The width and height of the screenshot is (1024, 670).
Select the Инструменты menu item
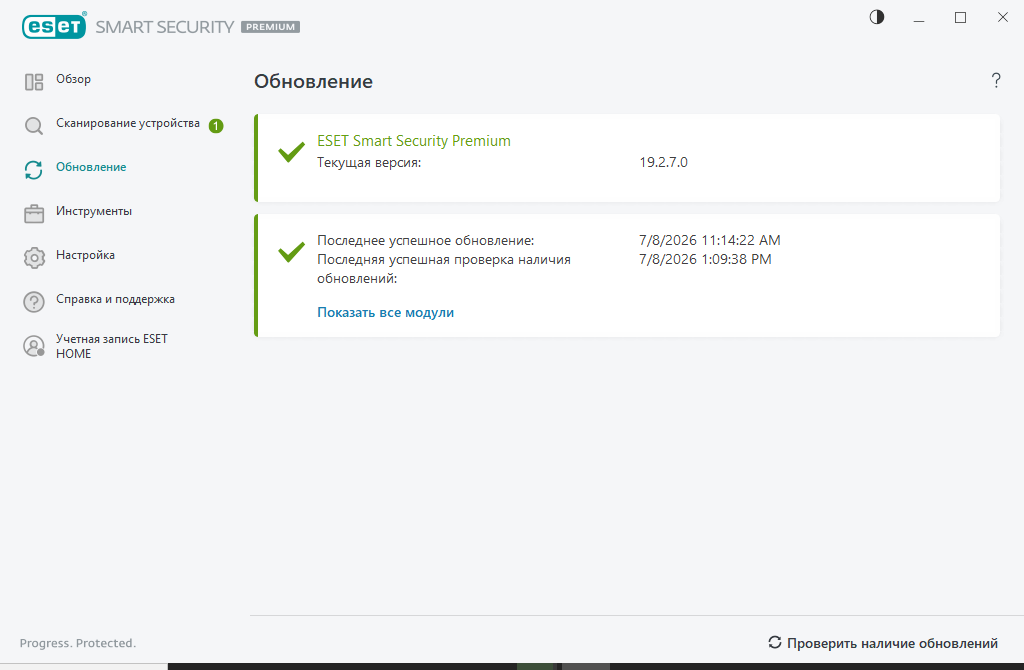[x=94, y=211]
